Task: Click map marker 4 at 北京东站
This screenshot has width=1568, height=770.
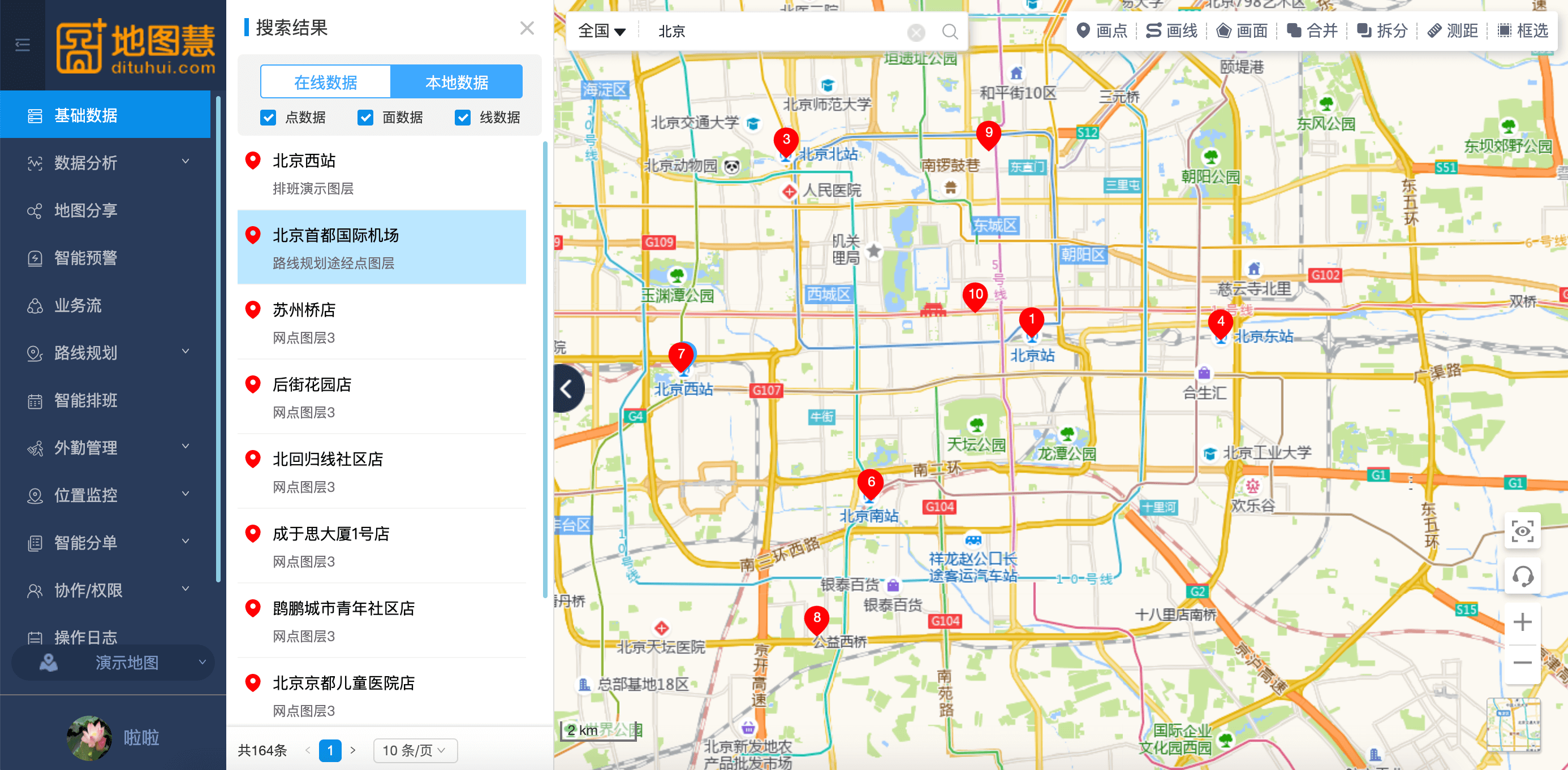Action: point(1221,324)
